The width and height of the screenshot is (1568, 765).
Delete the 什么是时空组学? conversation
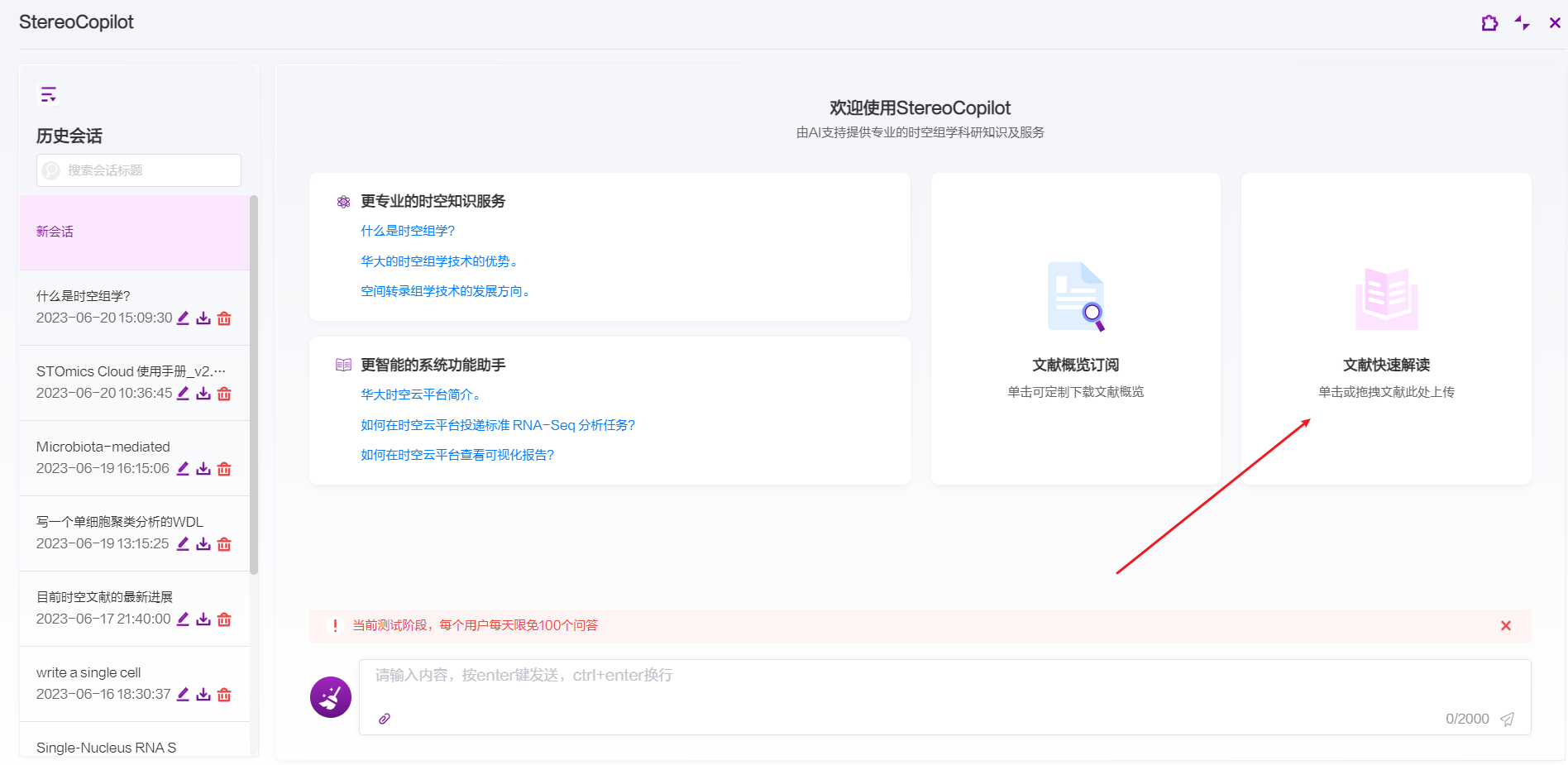pos(224,318)
